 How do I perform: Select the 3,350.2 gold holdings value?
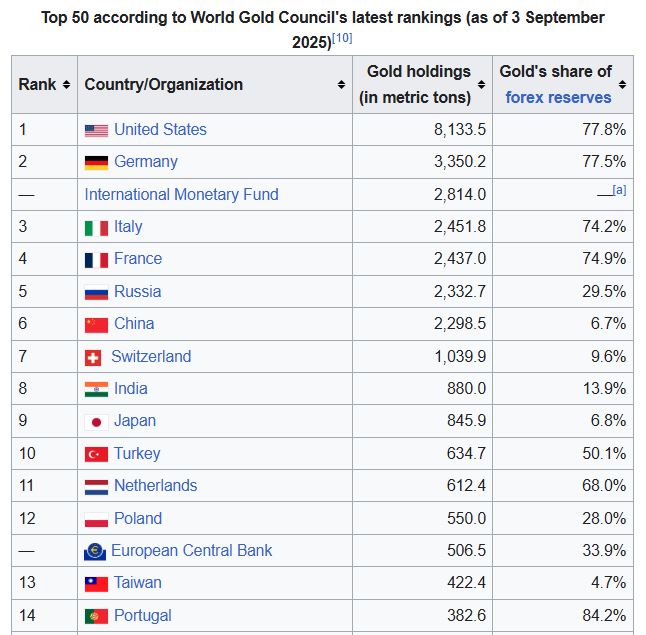click(x=460, y=162)
